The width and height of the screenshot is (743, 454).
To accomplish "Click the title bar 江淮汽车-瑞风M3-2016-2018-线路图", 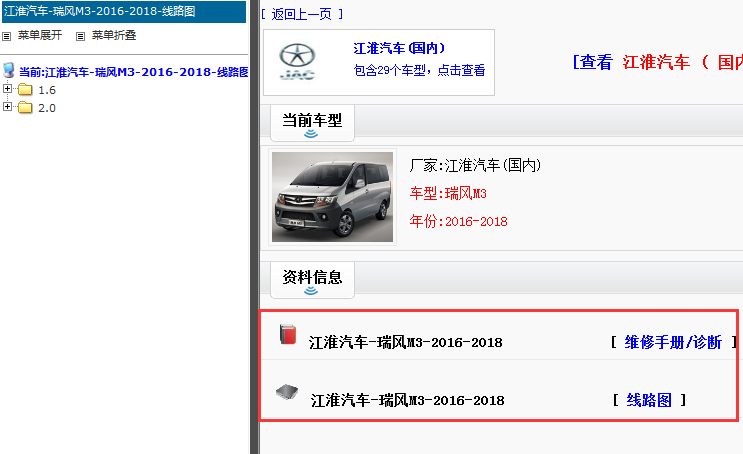I will click(124, 11).
